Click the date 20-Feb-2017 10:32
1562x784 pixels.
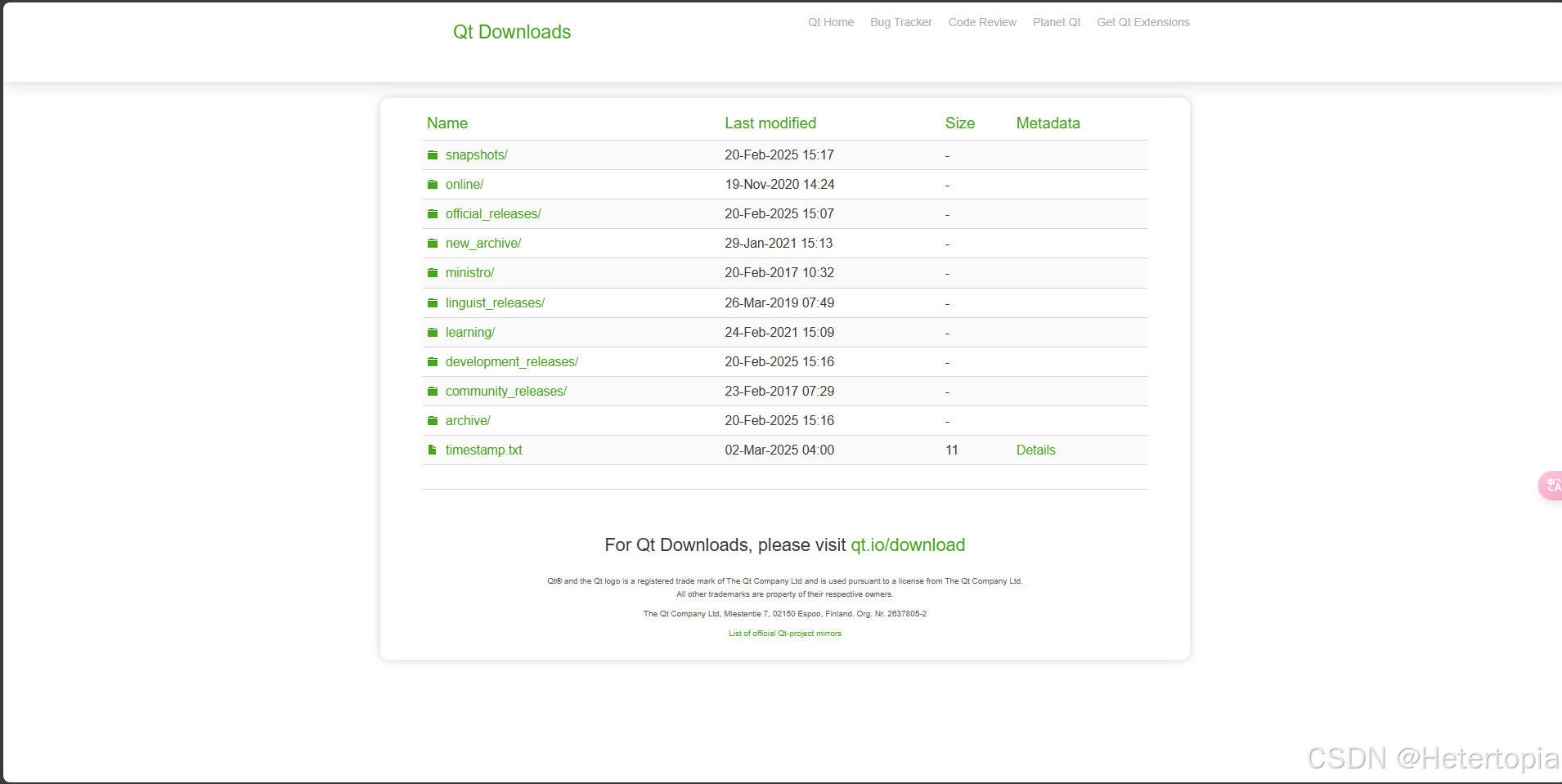point(779,272)
